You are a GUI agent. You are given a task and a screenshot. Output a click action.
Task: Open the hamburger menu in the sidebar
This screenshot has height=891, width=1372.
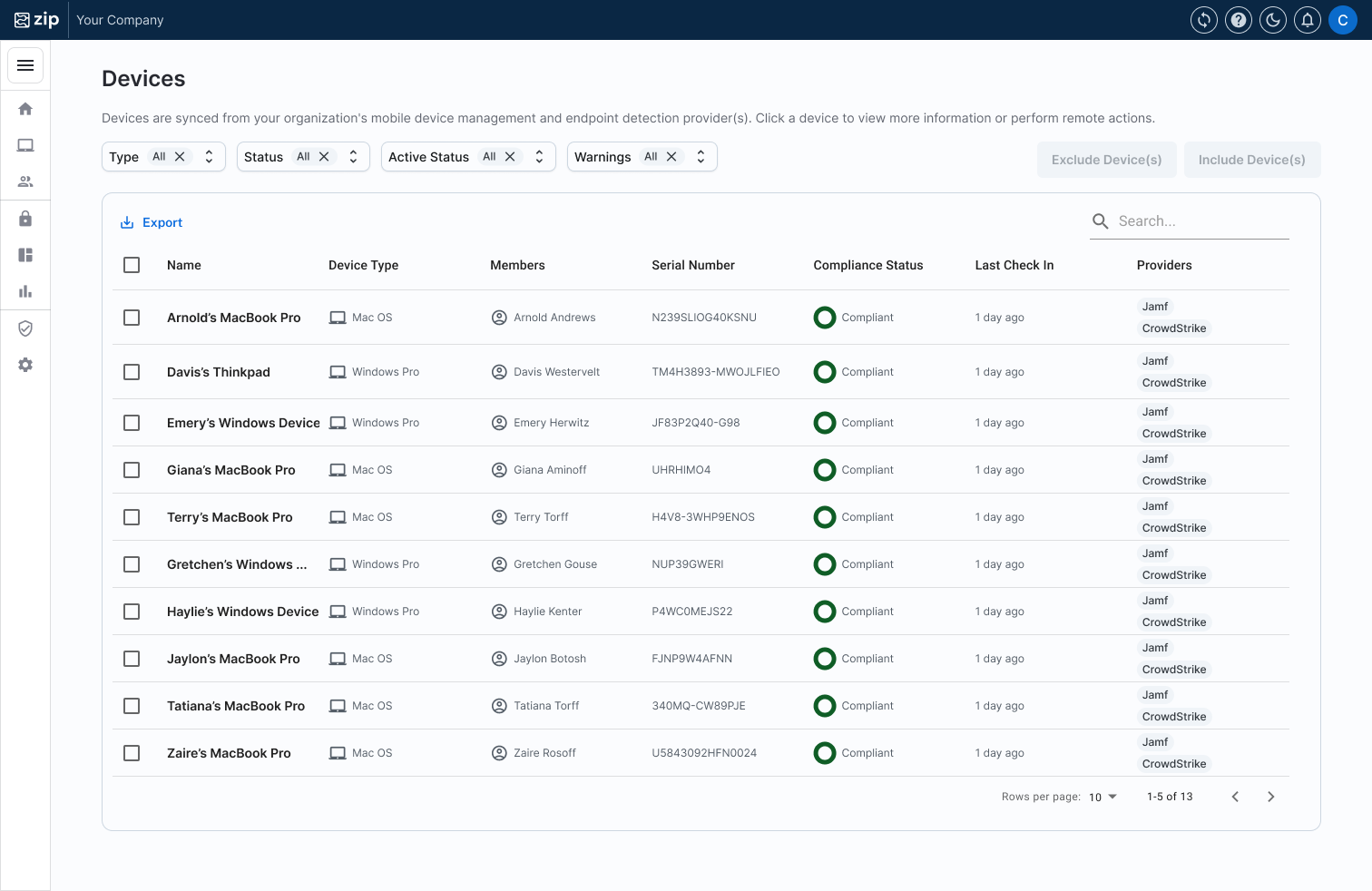pyautogui.click(x=25, y=65)
